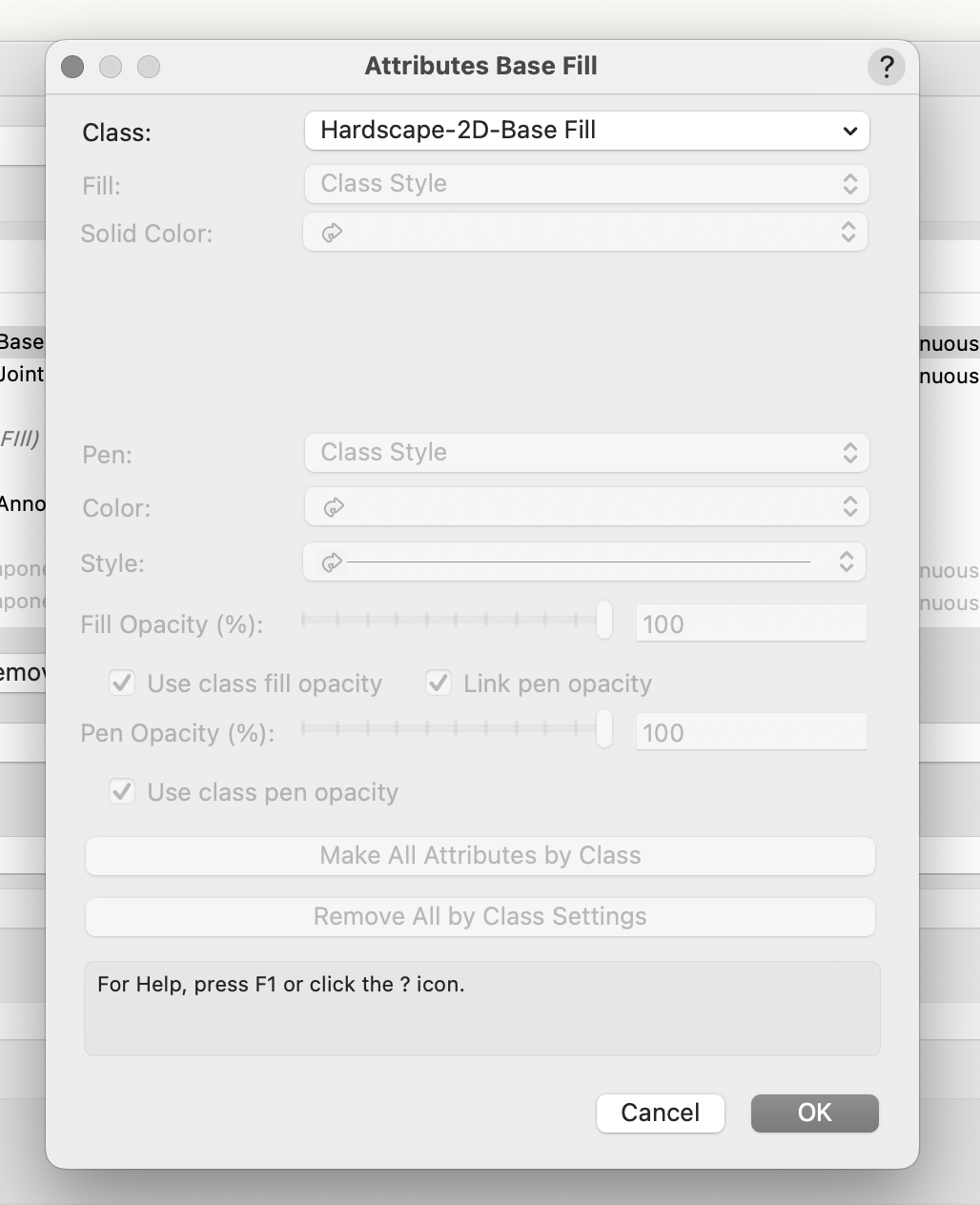Click the by-class arrow icon in line Style
The height and width of the screenshot is (1205, 980).
click(332, 562)
